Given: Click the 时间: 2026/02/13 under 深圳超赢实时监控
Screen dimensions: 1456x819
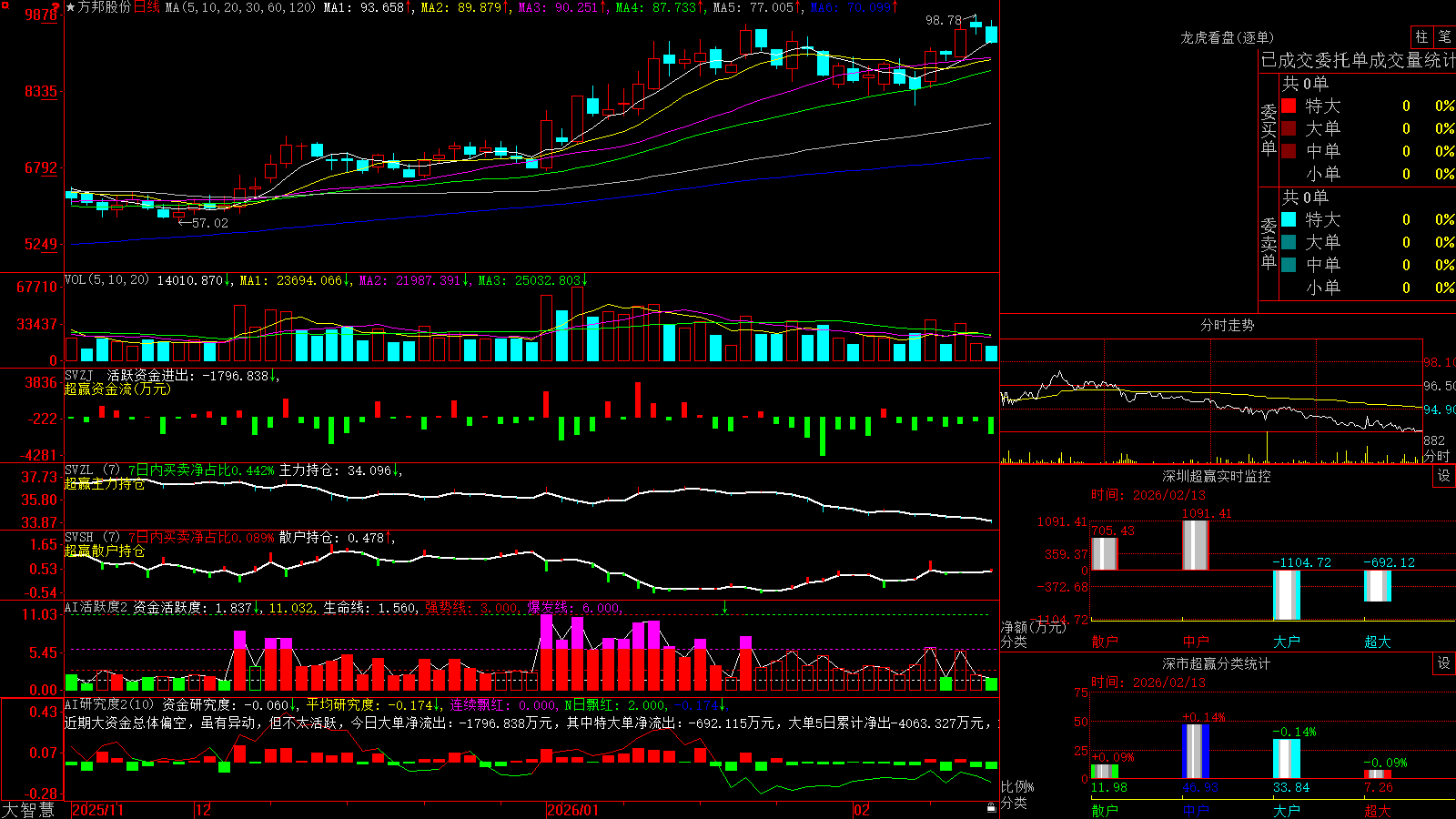Looking at the screenshot, I should coord(1148,495).
